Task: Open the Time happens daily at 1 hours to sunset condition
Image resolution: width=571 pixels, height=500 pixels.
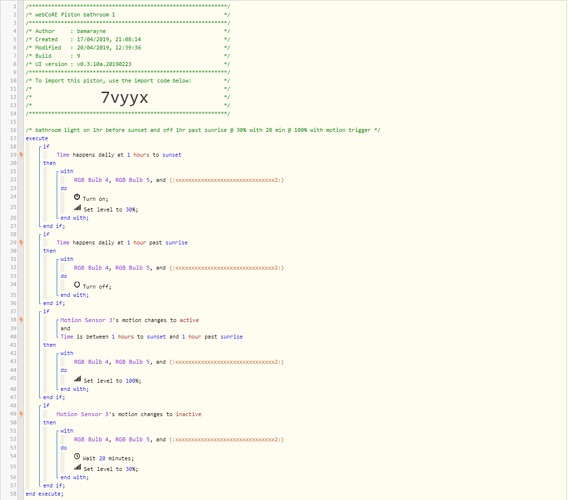Action: [119, 155]
